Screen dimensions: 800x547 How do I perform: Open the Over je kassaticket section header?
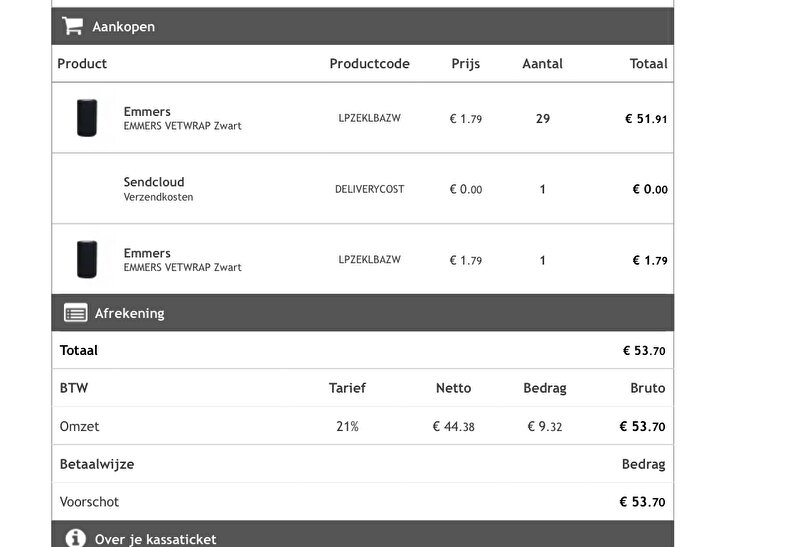(362, 534)
